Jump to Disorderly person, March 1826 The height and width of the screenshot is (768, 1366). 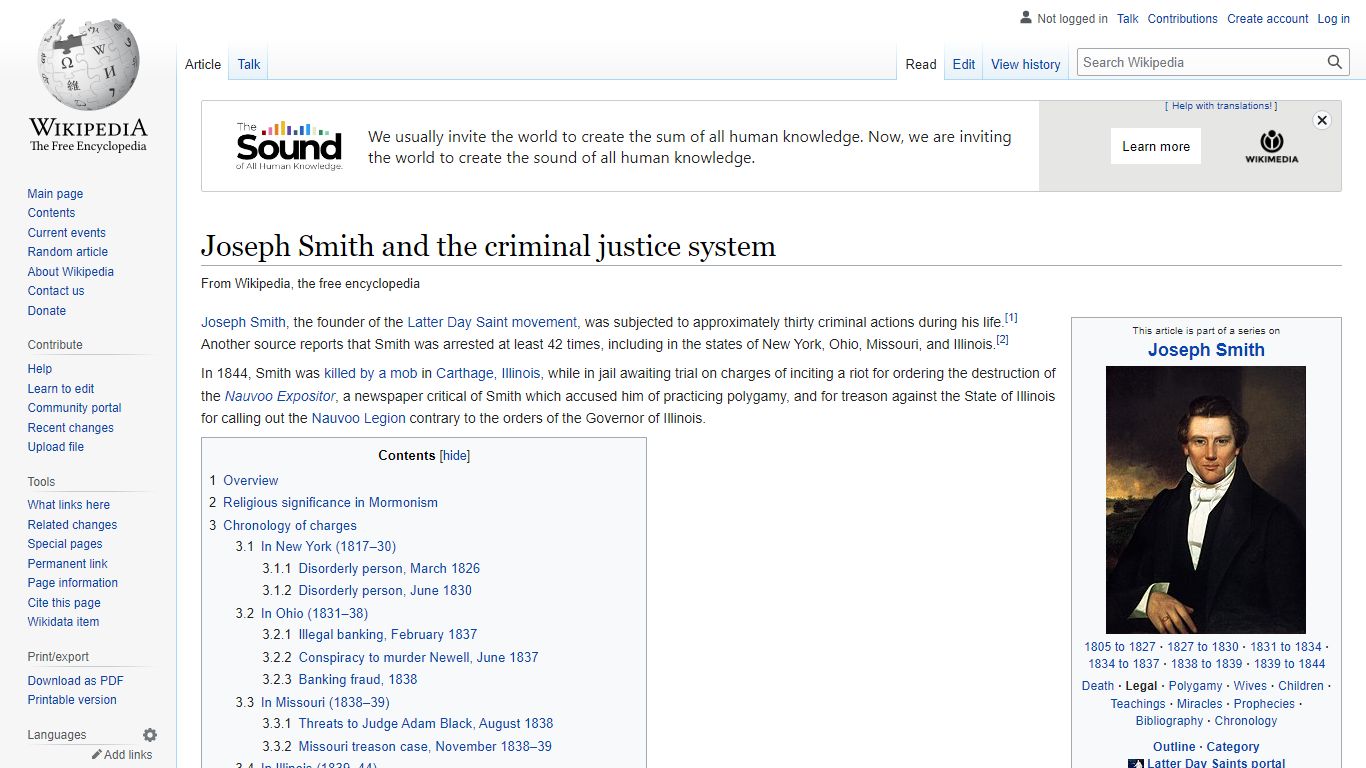(389, 569)
